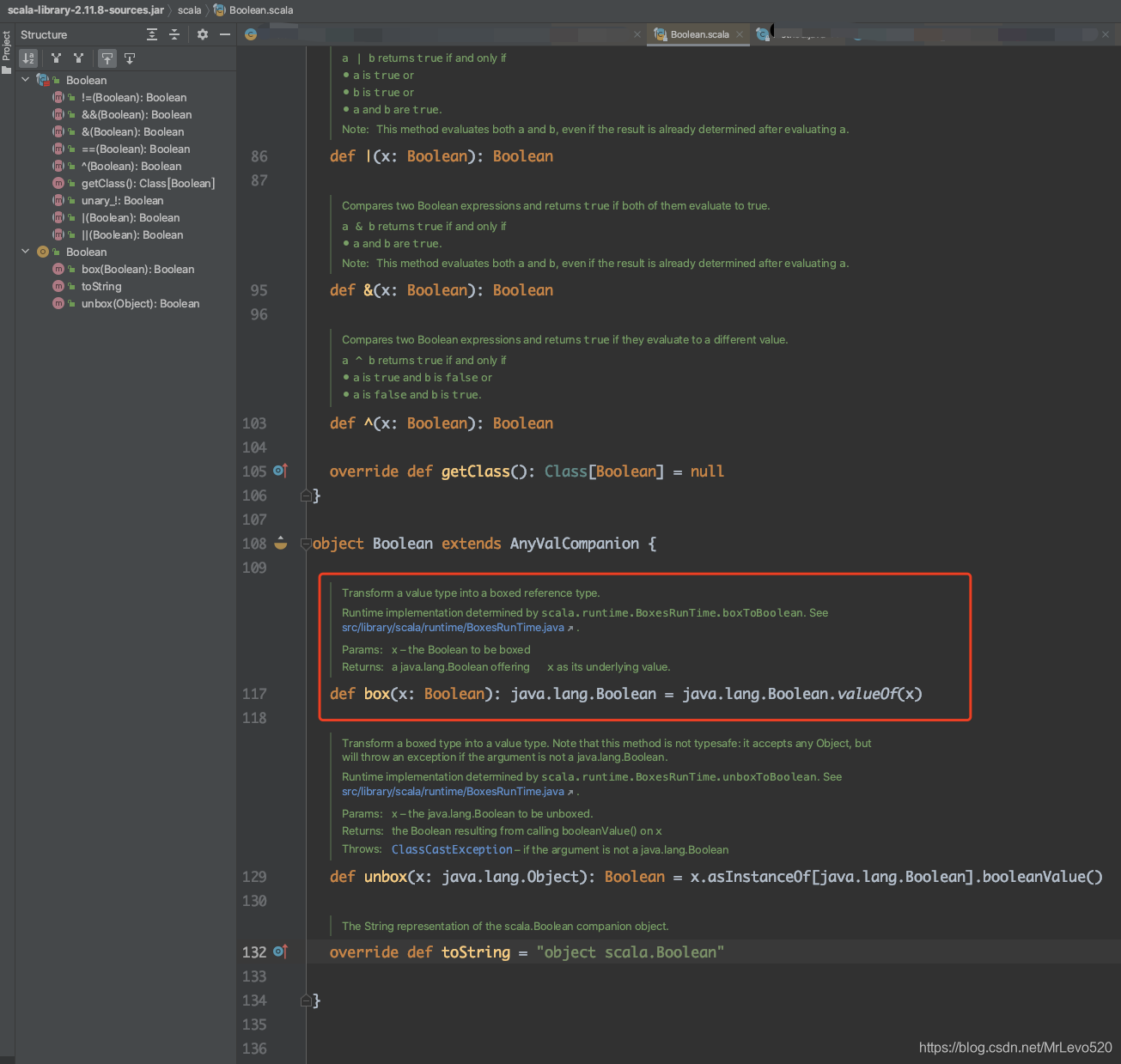The height and width of the screenshot is (1064, 1121).
Task: Click booleanValue() call on line 129
Action: point(1043,877)
